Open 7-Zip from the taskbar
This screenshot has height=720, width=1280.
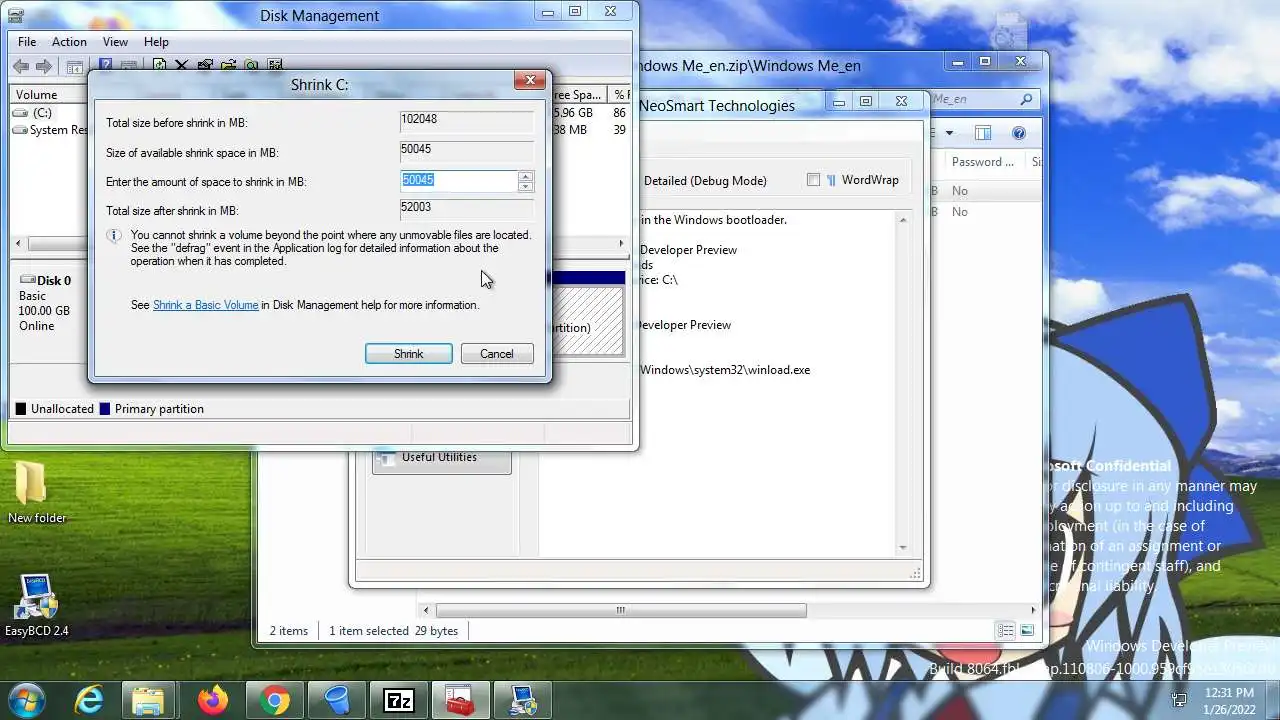pos(398,700)
